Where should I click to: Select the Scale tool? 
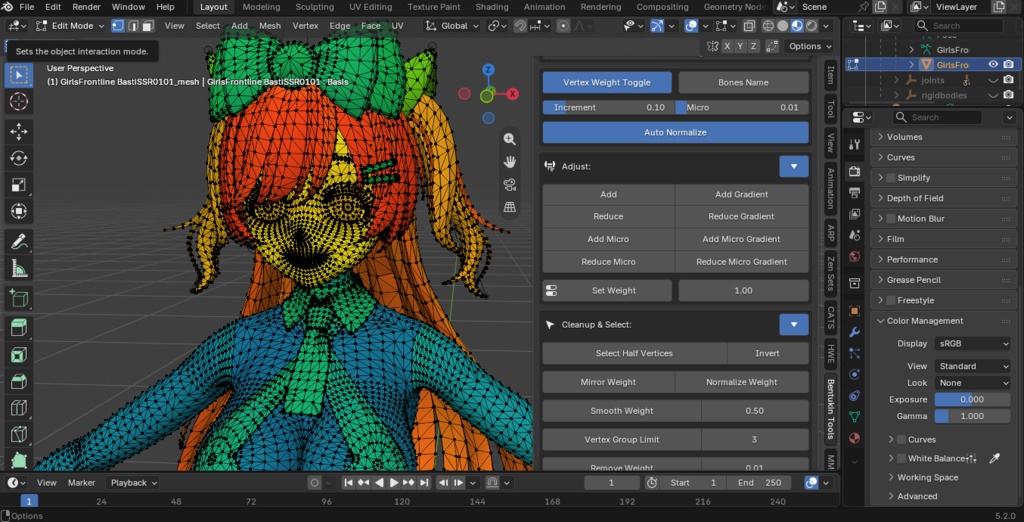19,185
